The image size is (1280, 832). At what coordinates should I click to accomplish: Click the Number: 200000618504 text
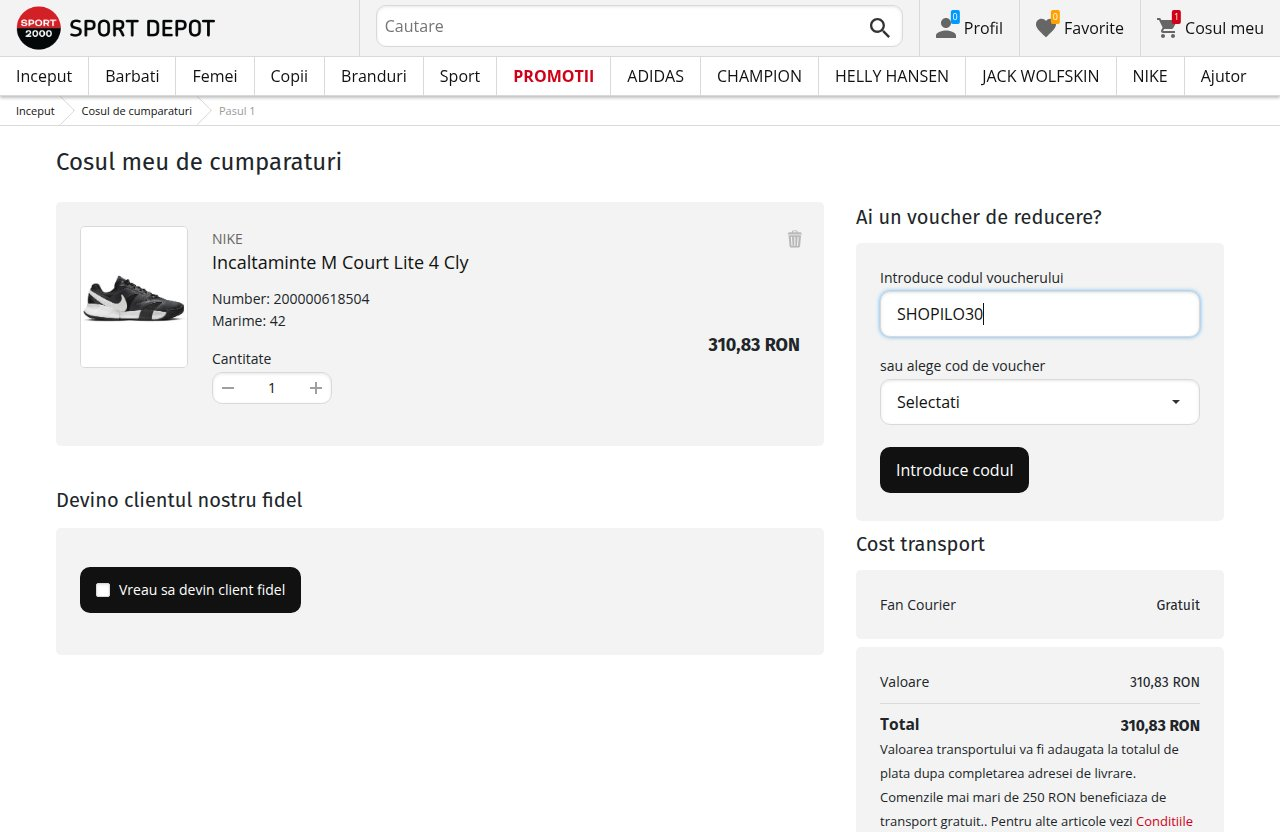pyautogui.click(x=291, y=299)
